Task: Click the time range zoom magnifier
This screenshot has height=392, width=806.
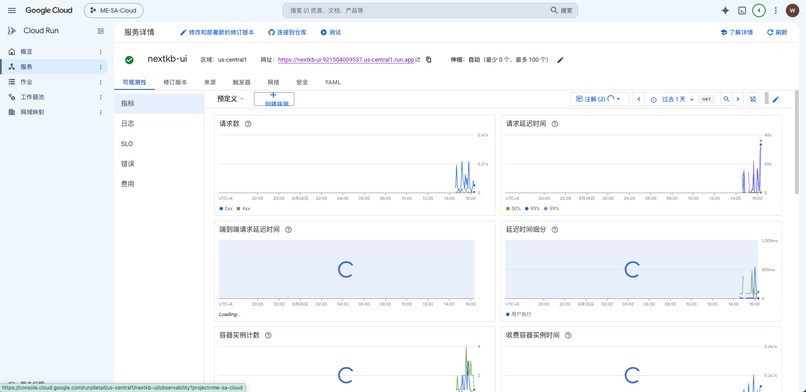Action: (726, 99)
